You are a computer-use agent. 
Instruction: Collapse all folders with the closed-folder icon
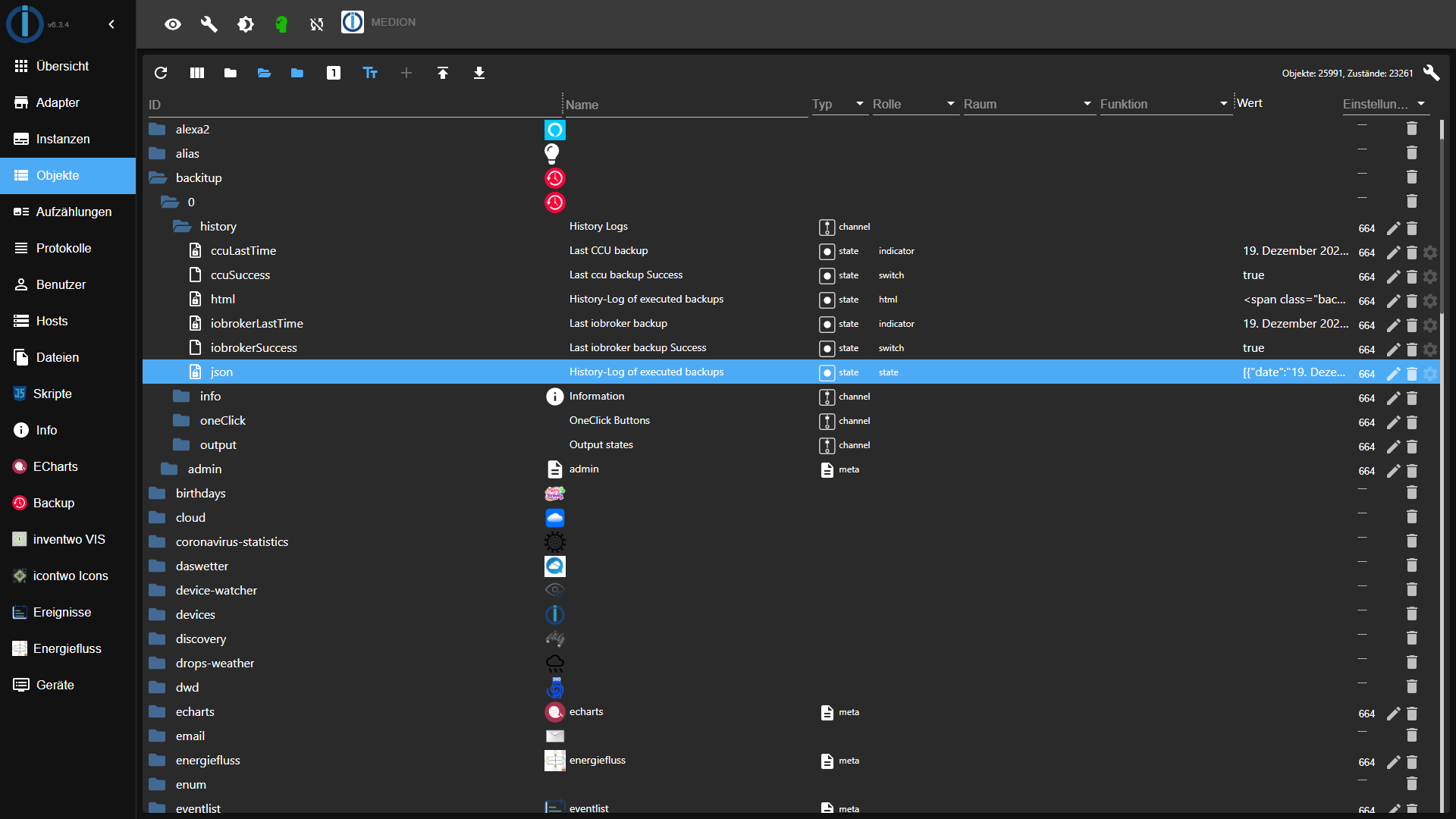coord(231,73)
